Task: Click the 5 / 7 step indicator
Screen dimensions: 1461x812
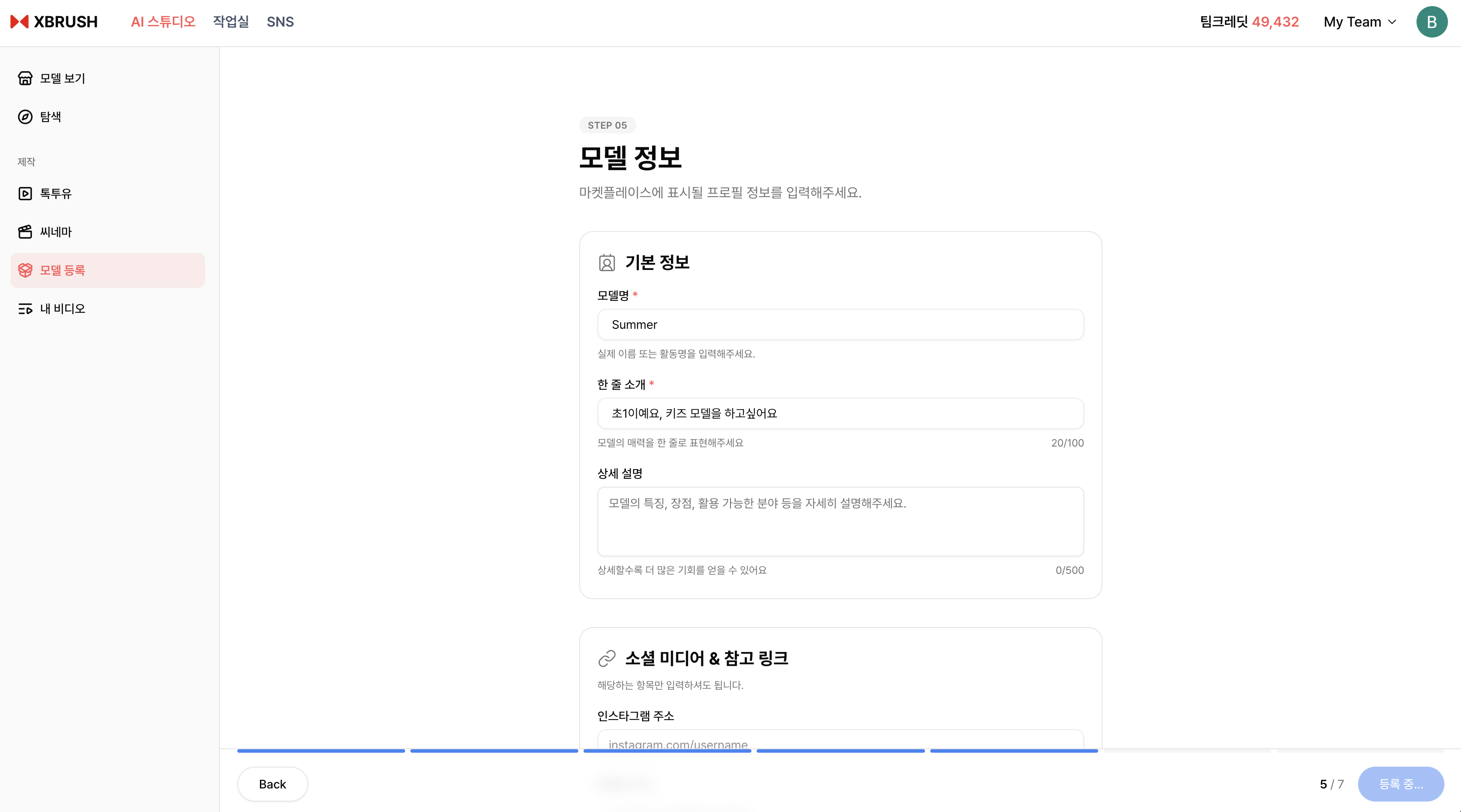Action: point(1331,784)
